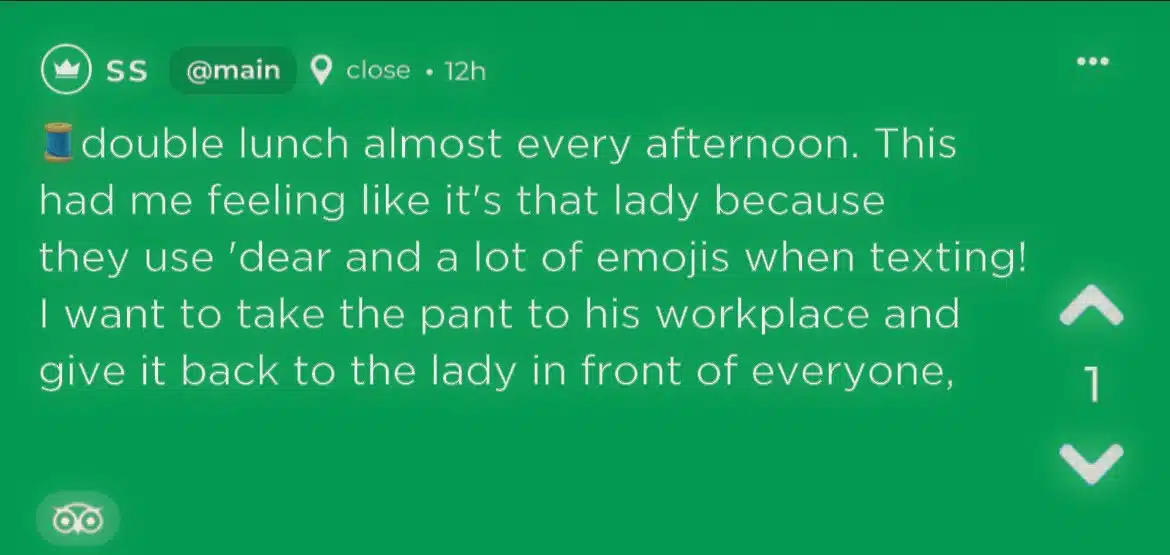This screenshot has height=555, width=1170.
Task: Downvote the post with the down arrow
Action: pyautogui.click(x=1090, y=461)
